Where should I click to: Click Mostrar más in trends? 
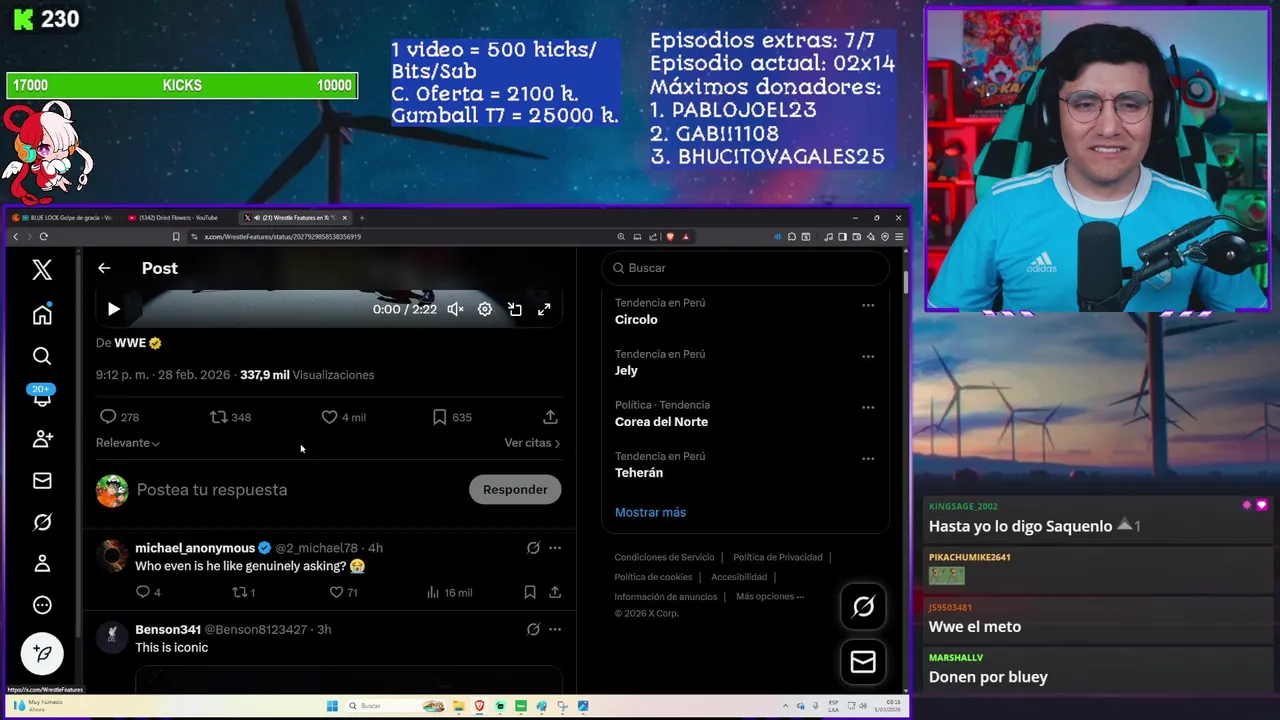[650, 513]
